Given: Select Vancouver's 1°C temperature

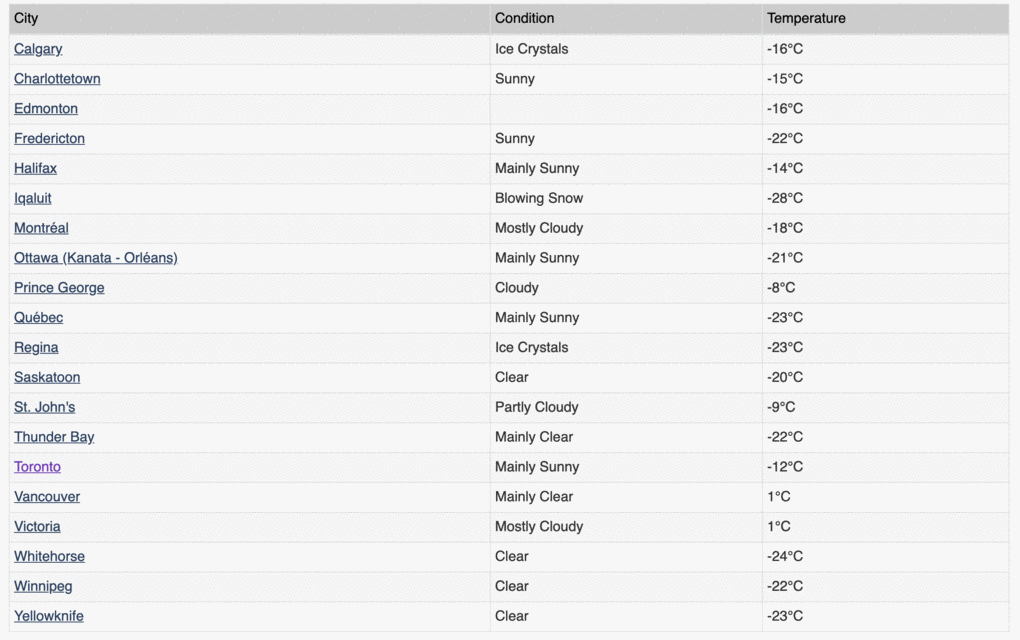Looking at the screenshot, I should (779, 497).
